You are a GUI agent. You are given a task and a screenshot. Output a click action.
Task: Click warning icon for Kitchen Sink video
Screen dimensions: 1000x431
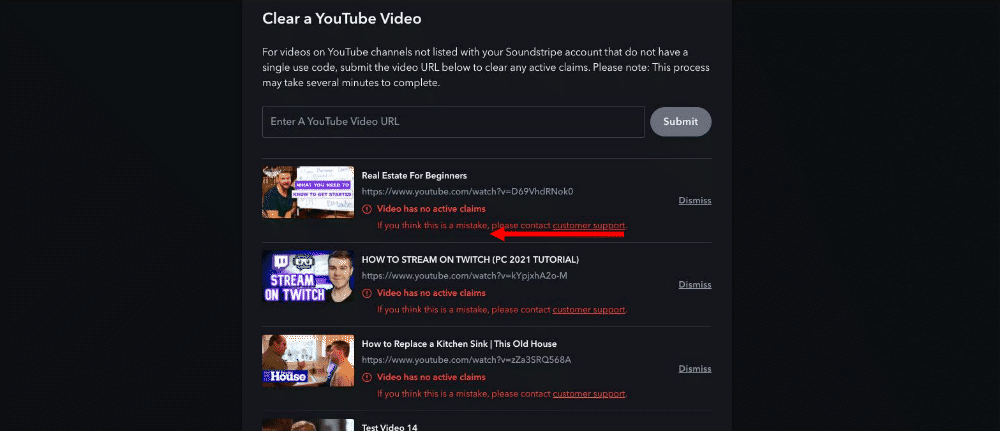click(x=367, y=377)
